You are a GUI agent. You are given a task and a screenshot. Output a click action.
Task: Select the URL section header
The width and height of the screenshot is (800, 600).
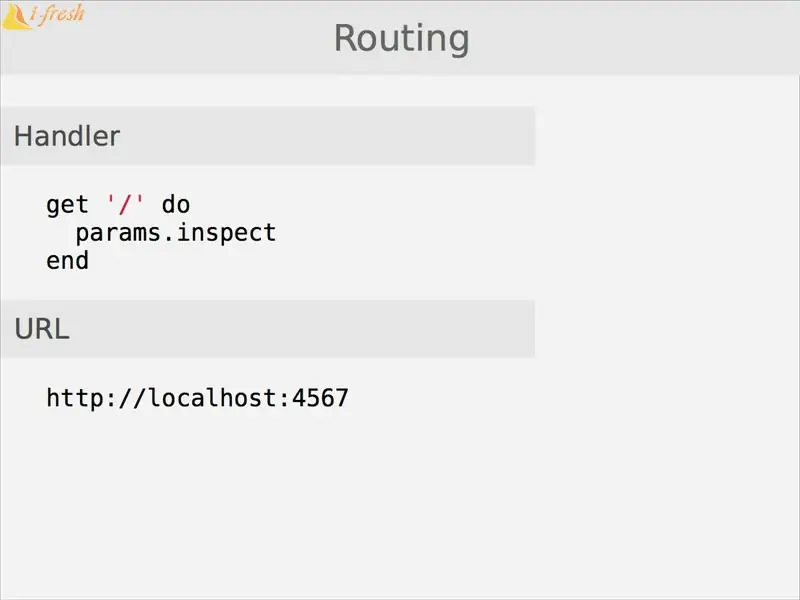(267, 329)
